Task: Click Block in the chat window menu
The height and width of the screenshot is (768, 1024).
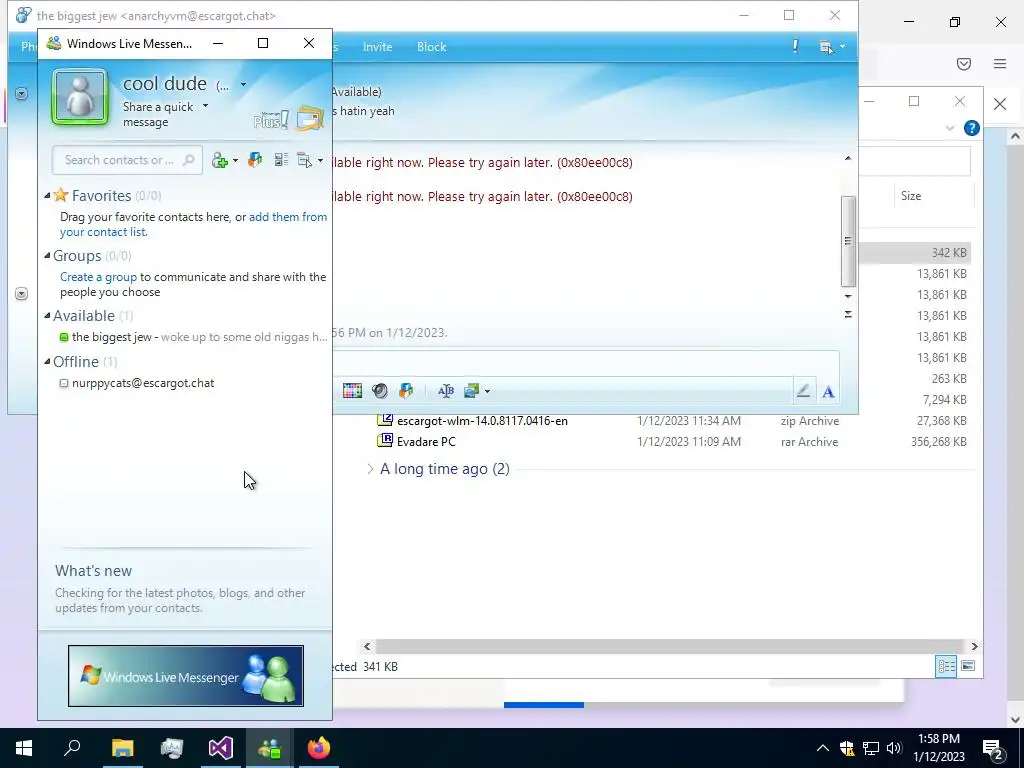Action: pos(431,47)
